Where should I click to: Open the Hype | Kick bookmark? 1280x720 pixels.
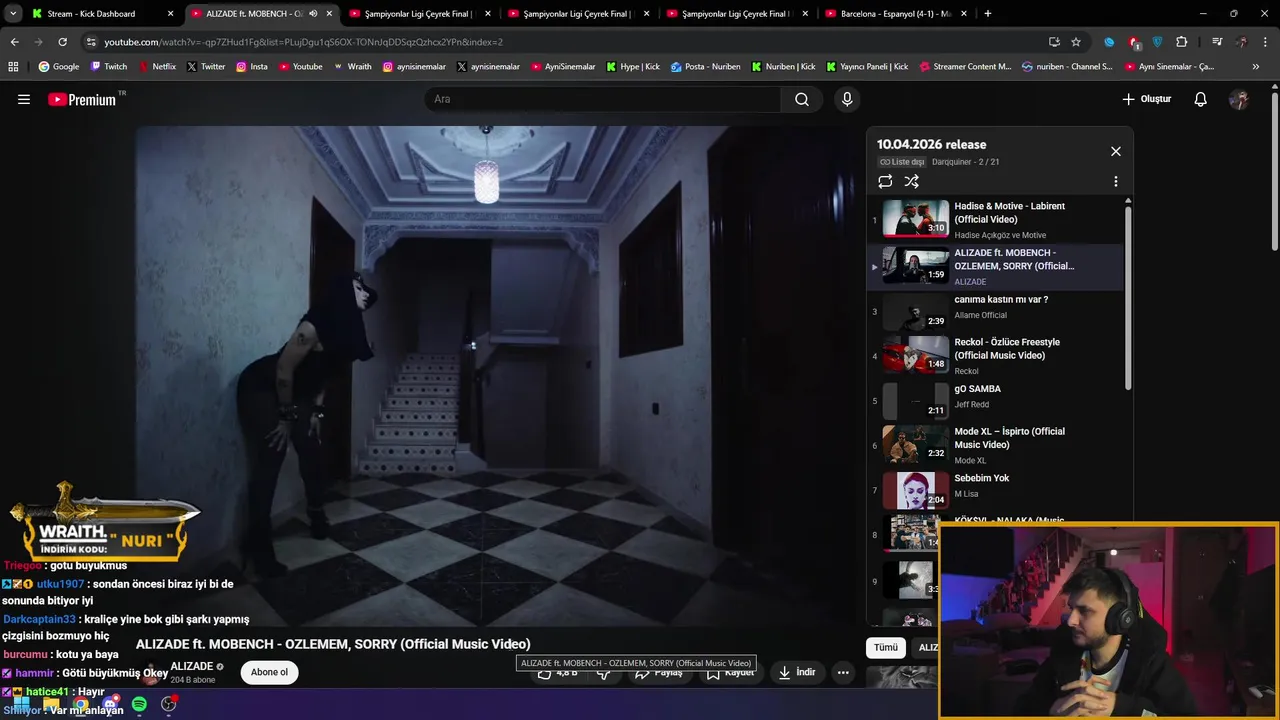click(633, 67)
